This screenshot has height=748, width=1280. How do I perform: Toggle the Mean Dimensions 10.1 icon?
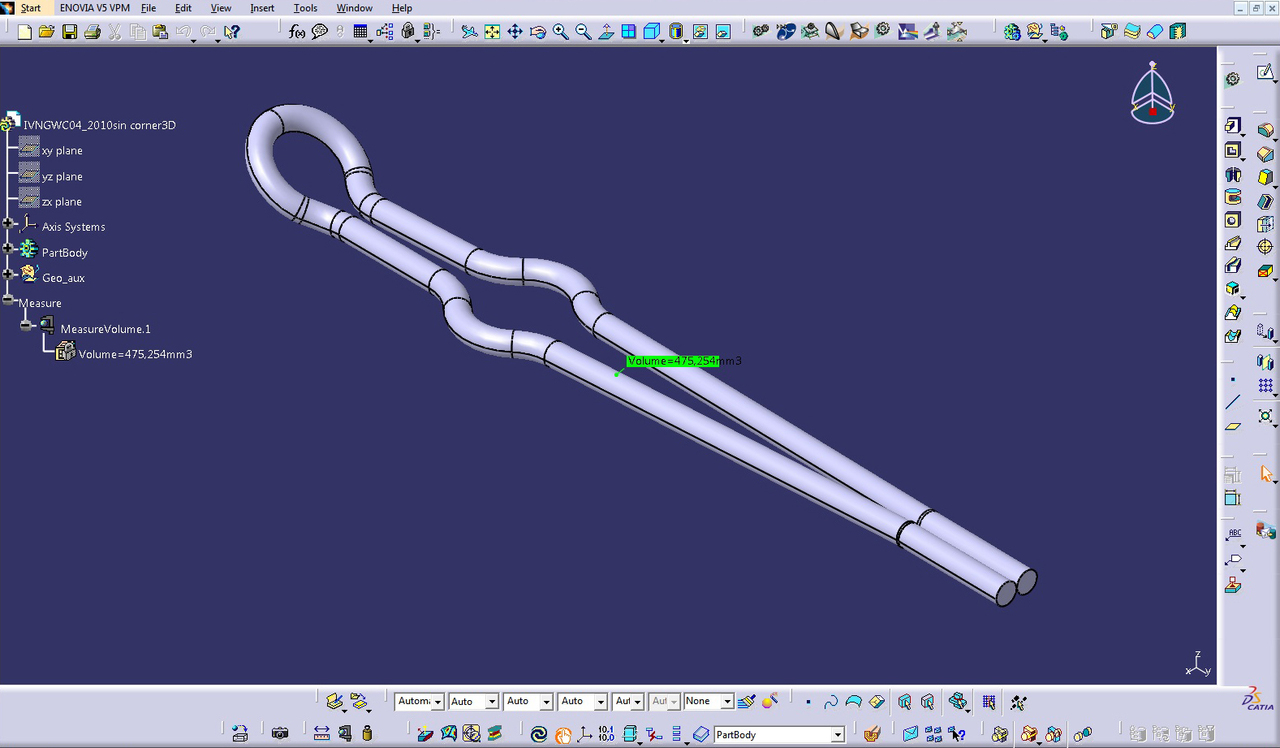[x=606, y=734]
